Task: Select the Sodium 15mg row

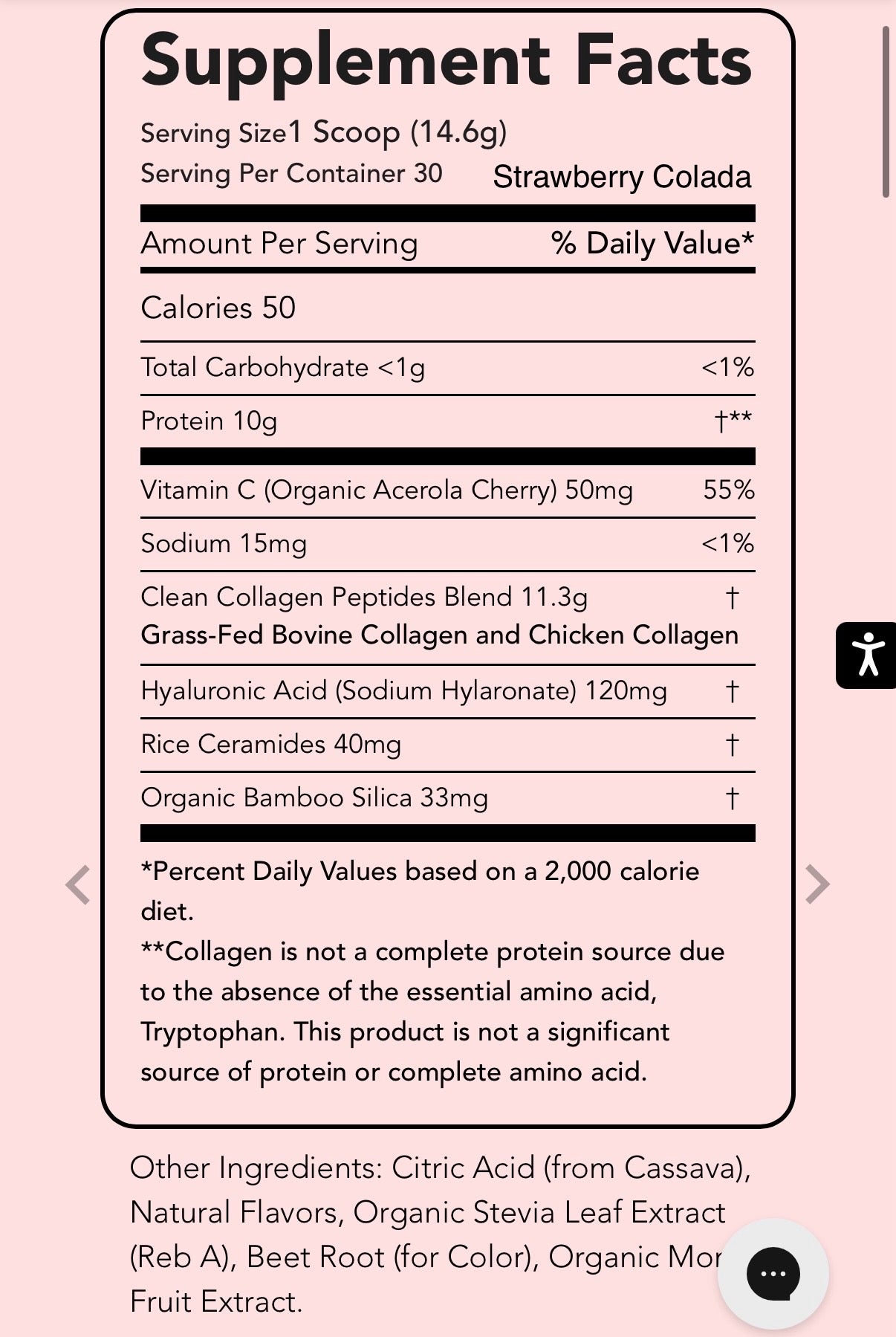Action: 448,544
